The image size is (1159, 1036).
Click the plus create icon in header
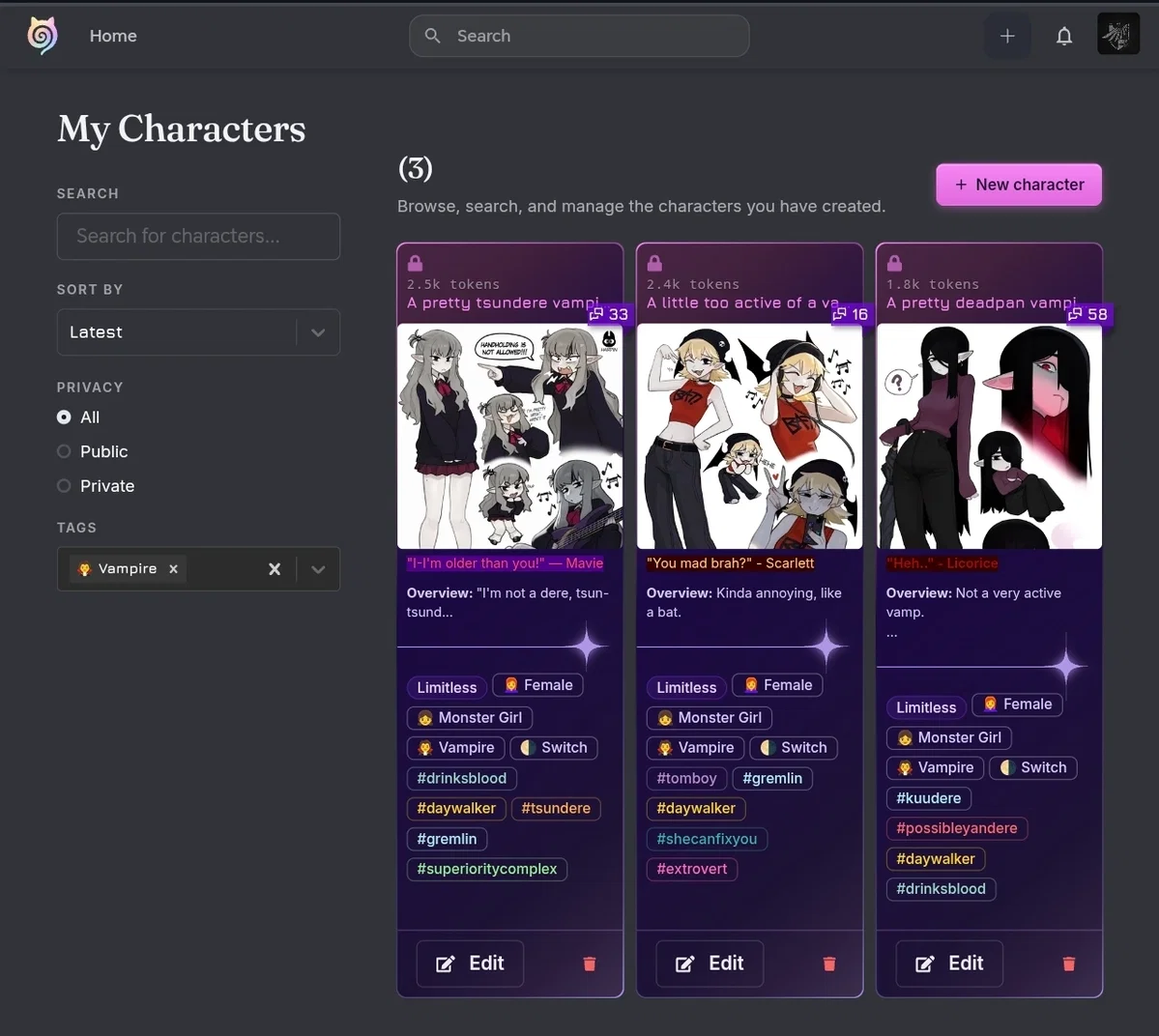[1006, 36]
